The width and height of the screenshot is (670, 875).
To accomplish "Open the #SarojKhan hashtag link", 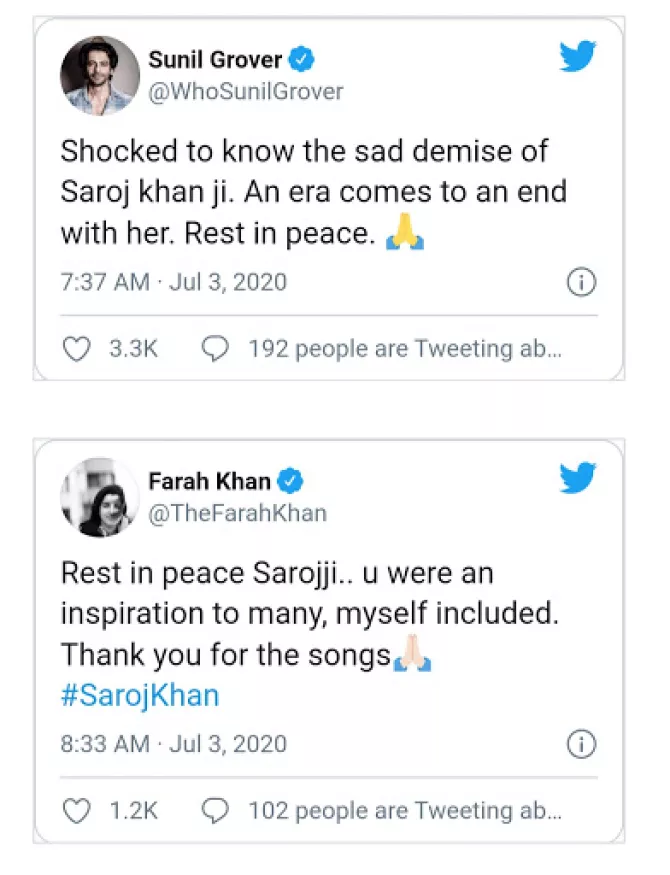I will (140, 696).
